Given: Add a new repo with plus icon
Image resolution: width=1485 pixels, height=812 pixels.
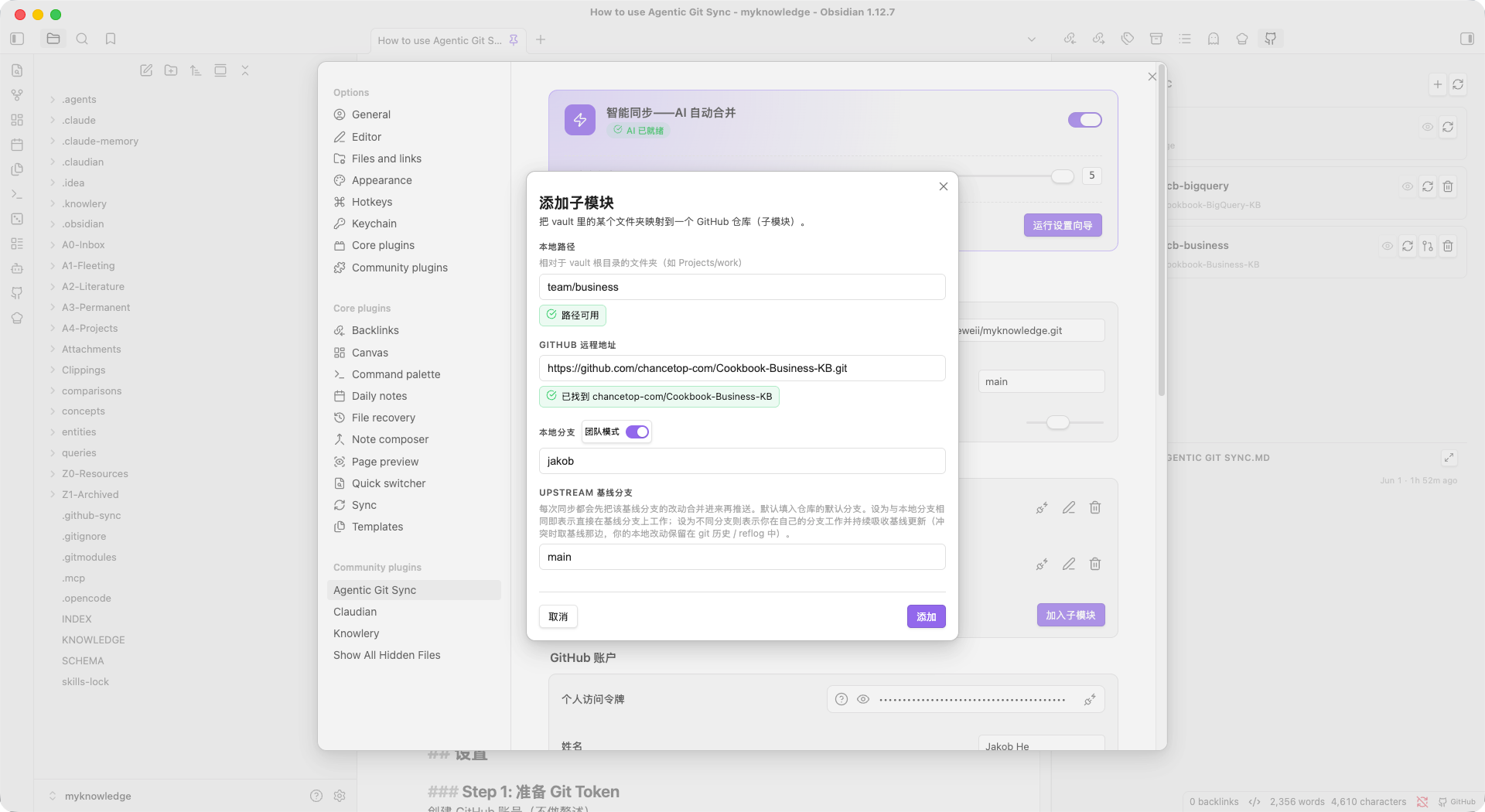Looking at the screenshot, I should tap(1438, 84).
